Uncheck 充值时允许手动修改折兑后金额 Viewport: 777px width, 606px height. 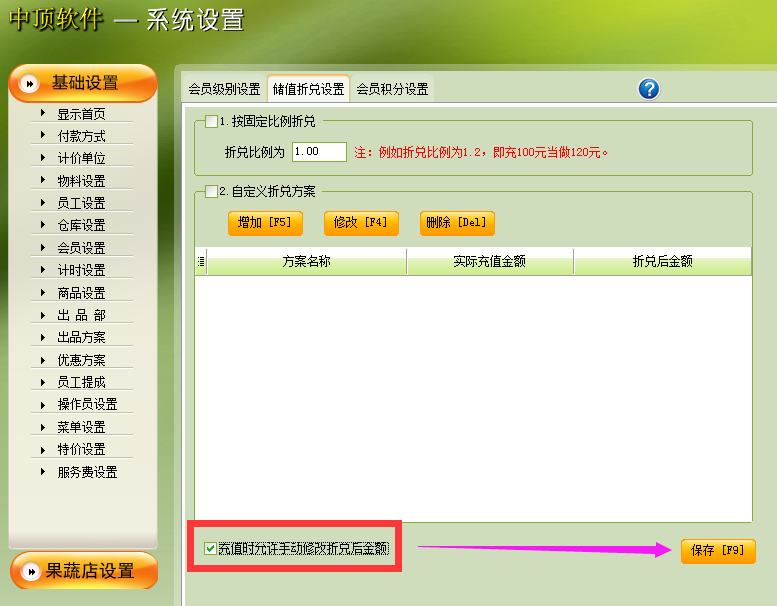click(x=210, y=549)
